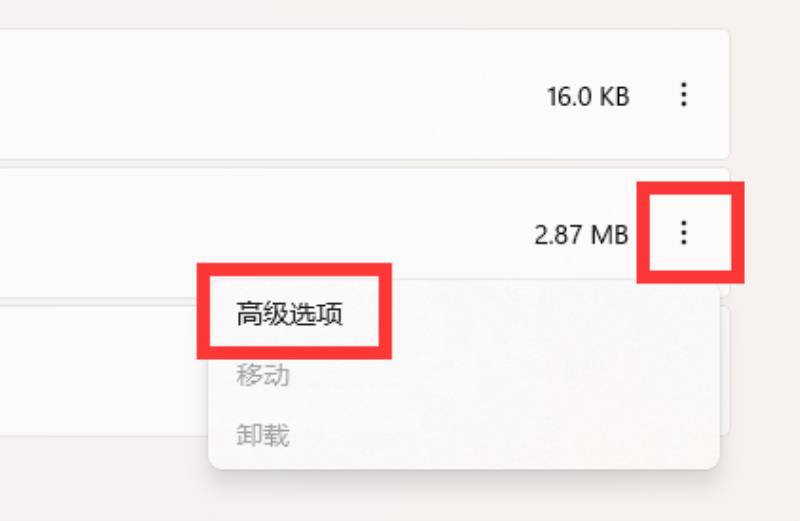Select the greyed-out 卸载 menu entry
The image size is (800, 521).
click(x=263, y=435)
